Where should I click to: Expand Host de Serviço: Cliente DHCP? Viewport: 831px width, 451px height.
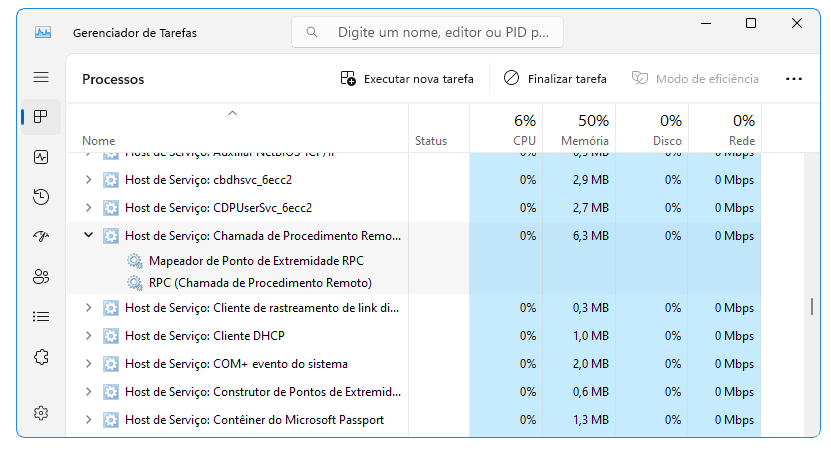coord(89,335)
